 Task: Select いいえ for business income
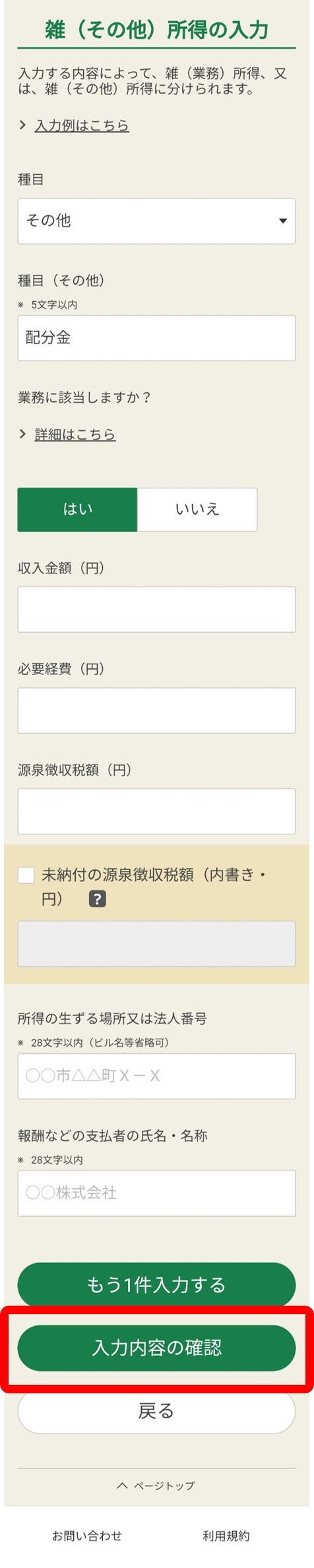197,509
